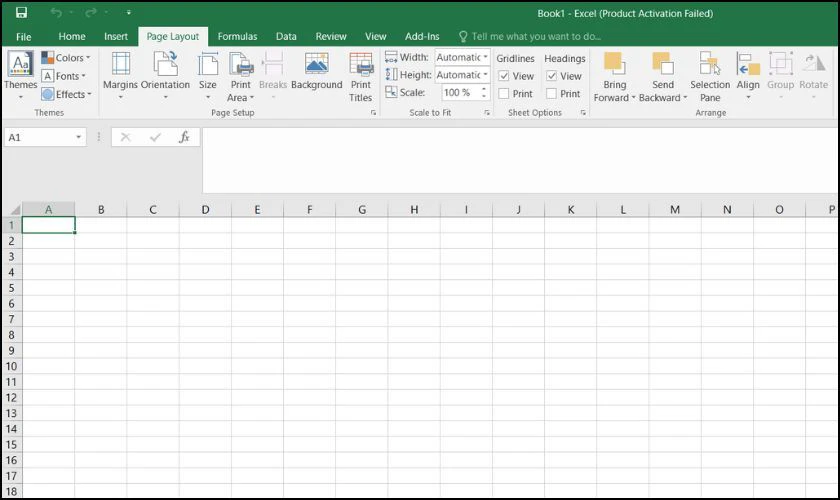Switch to the Home tab
Image resolution: width=840 pixels, height=500 pixels.
coord(72,36)
